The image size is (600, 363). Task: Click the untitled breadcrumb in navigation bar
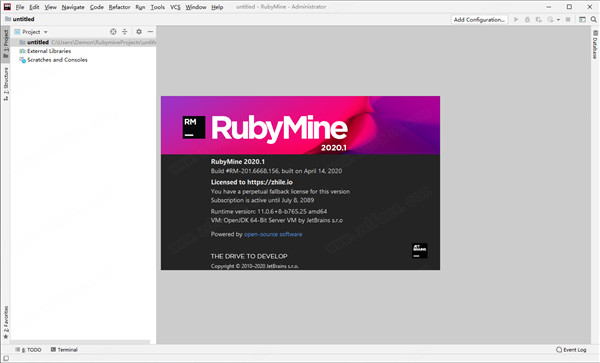[20, 19]
